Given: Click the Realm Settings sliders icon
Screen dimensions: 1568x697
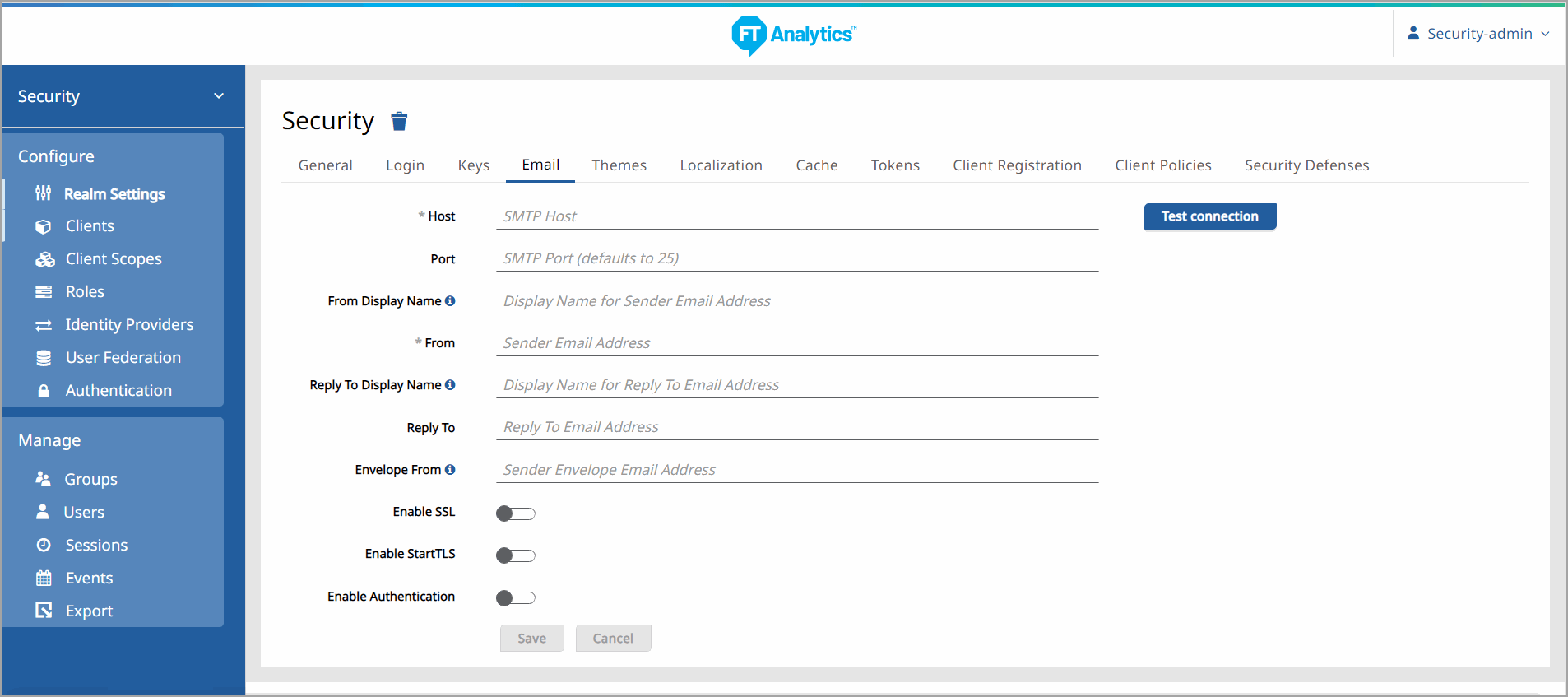Looking at the screenshot, I should (x=44, y=193).
